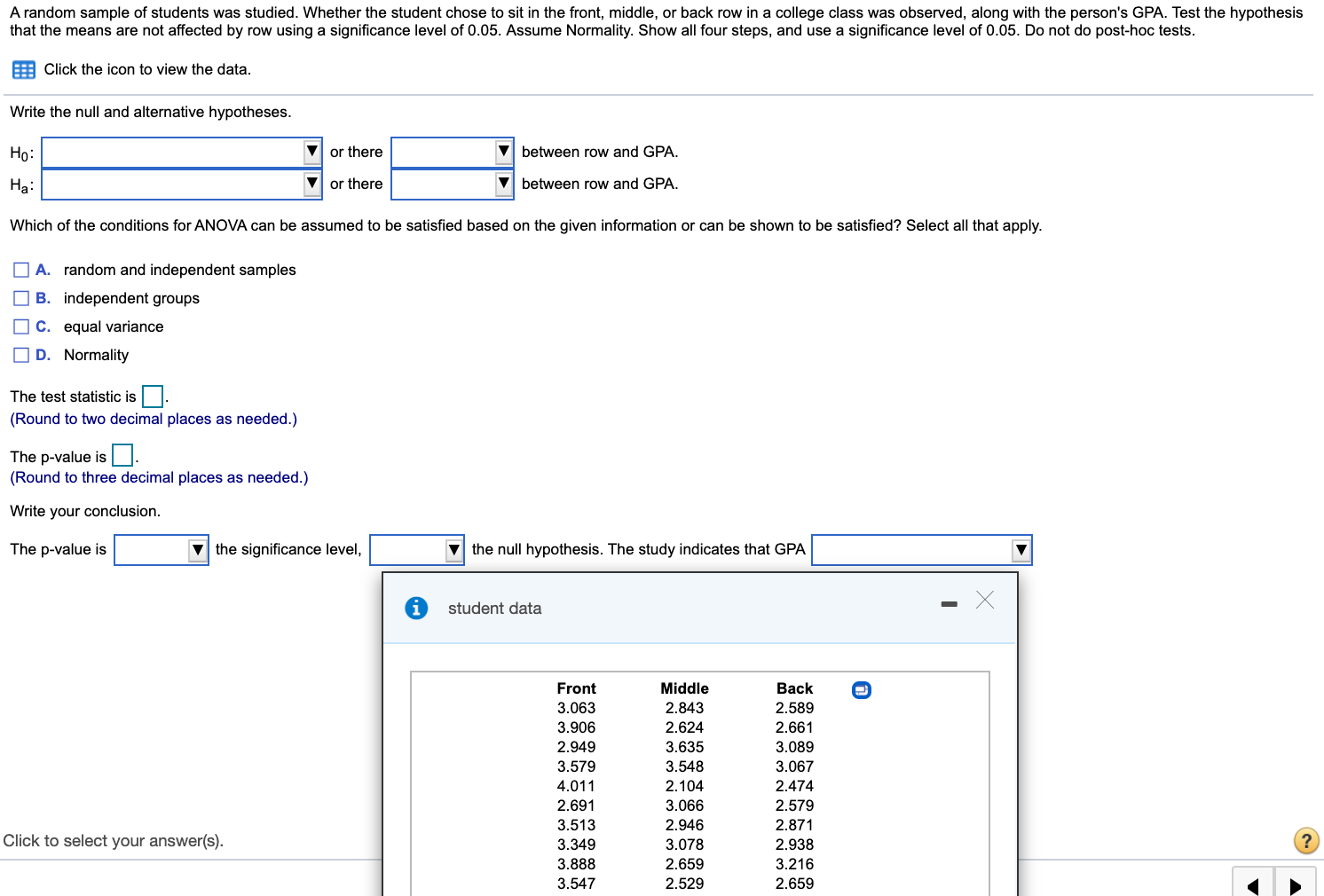Select the Front column header
The image size is (1324, 896).
pos(576,688)
